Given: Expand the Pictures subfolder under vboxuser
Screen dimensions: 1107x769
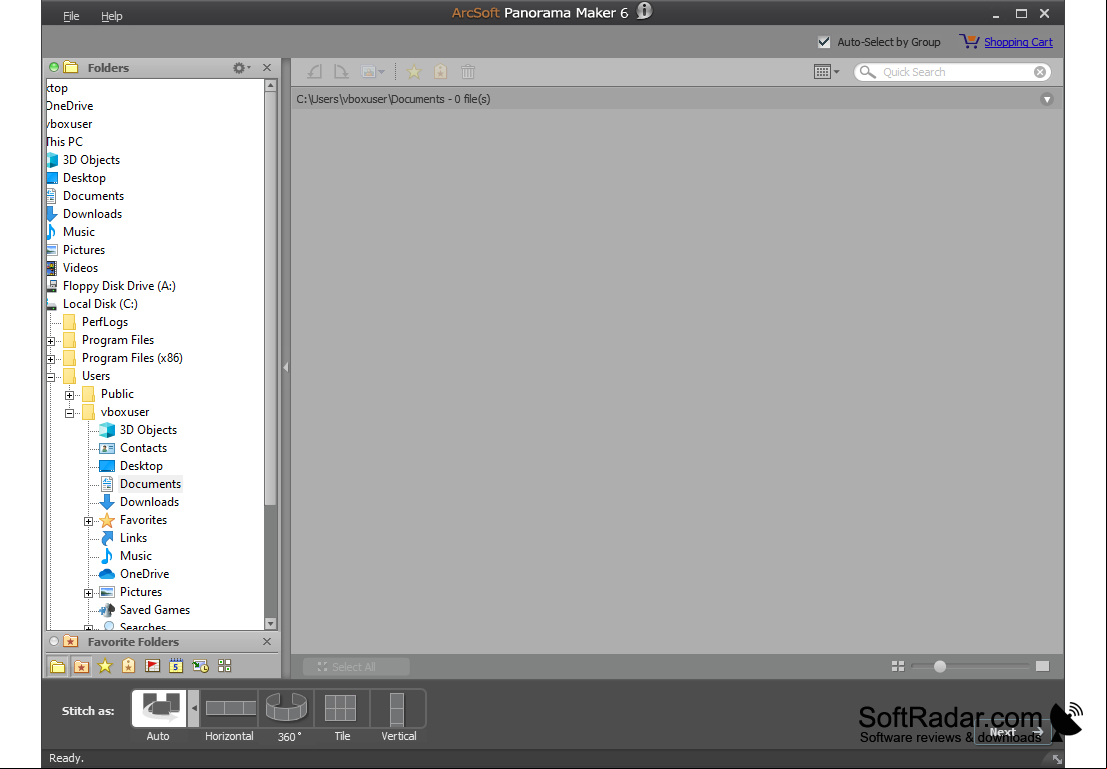Looking at the screenshot, I should pos(88,592).
